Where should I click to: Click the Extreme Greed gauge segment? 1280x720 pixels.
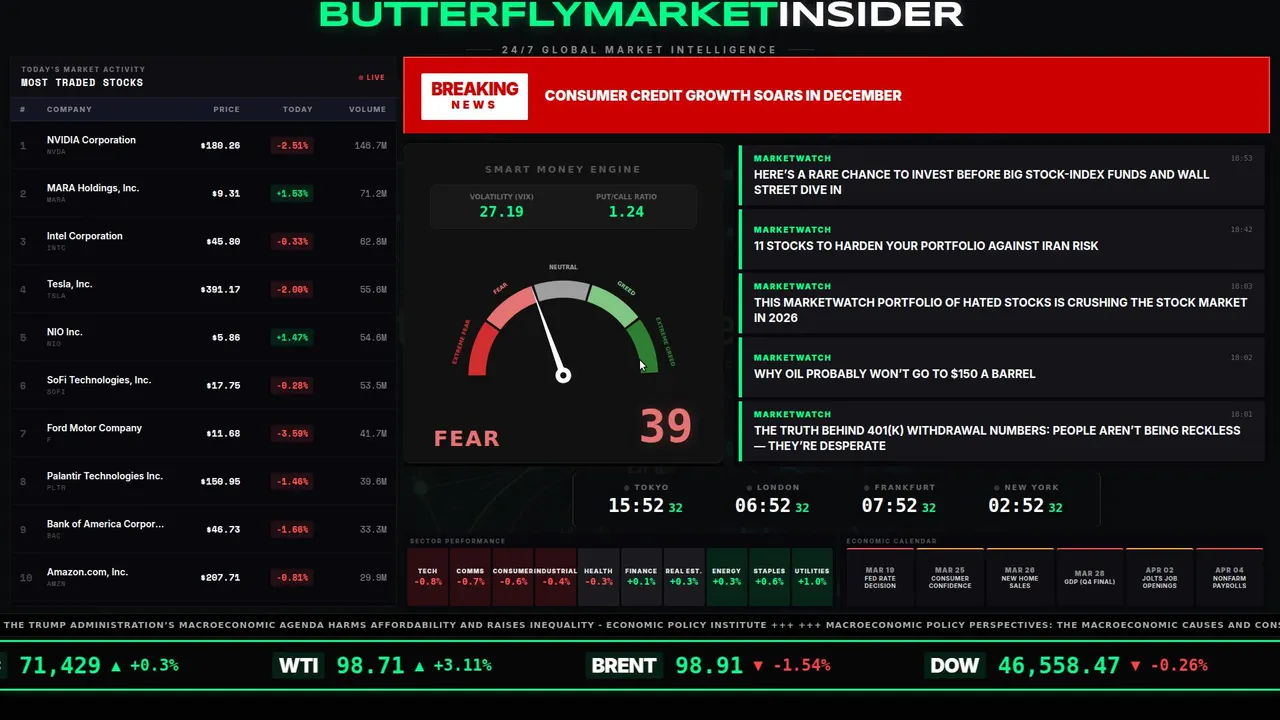click(642, 346)
